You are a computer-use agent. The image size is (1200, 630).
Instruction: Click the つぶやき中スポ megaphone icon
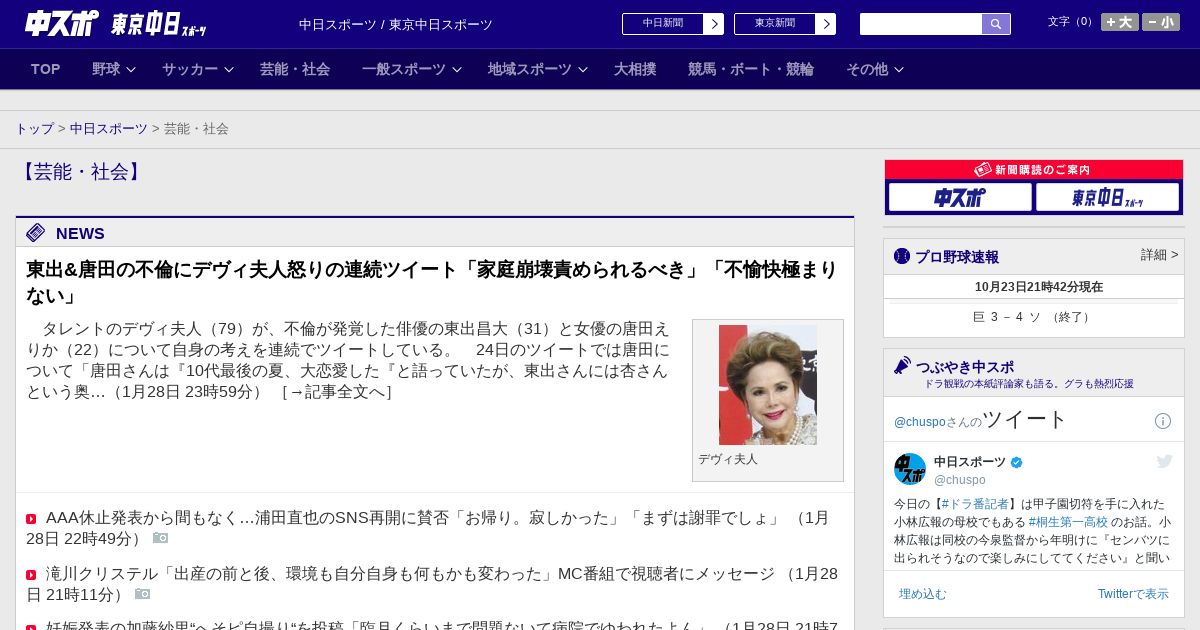(902, 365)
